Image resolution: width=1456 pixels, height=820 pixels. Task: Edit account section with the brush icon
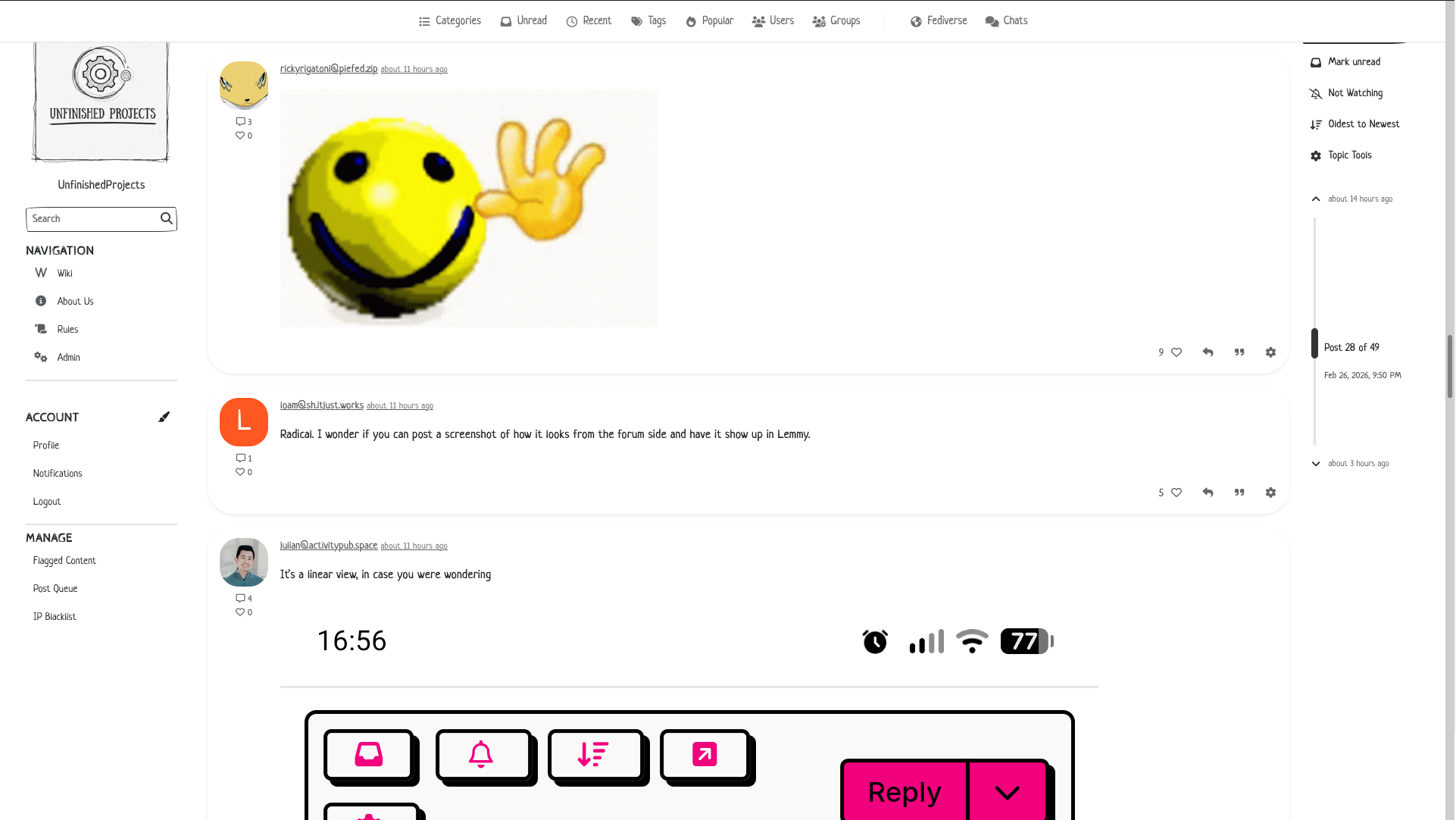point(164,417)
